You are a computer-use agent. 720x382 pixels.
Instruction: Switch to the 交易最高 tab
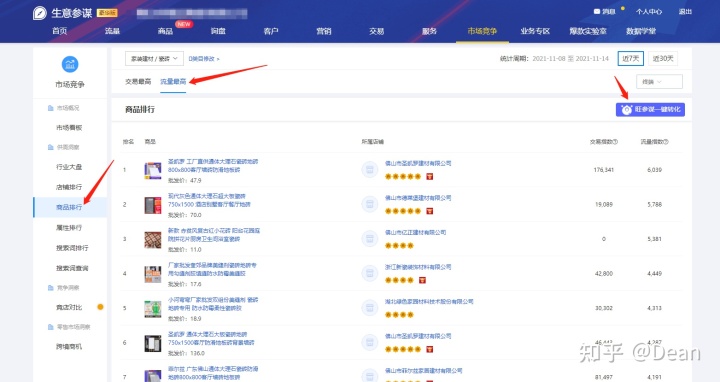click(138, 82)
